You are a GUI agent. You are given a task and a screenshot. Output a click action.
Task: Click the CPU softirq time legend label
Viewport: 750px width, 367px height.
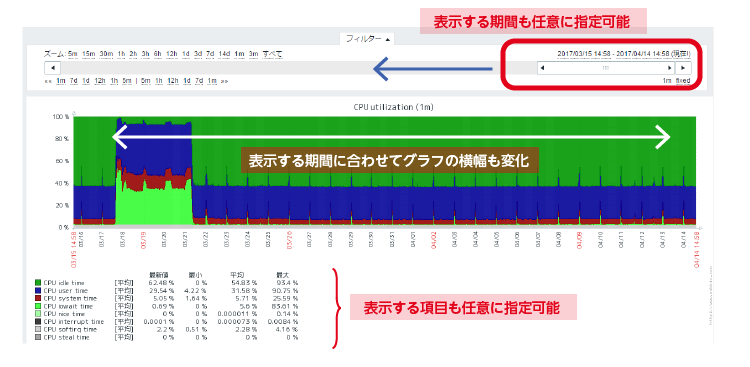70,329
